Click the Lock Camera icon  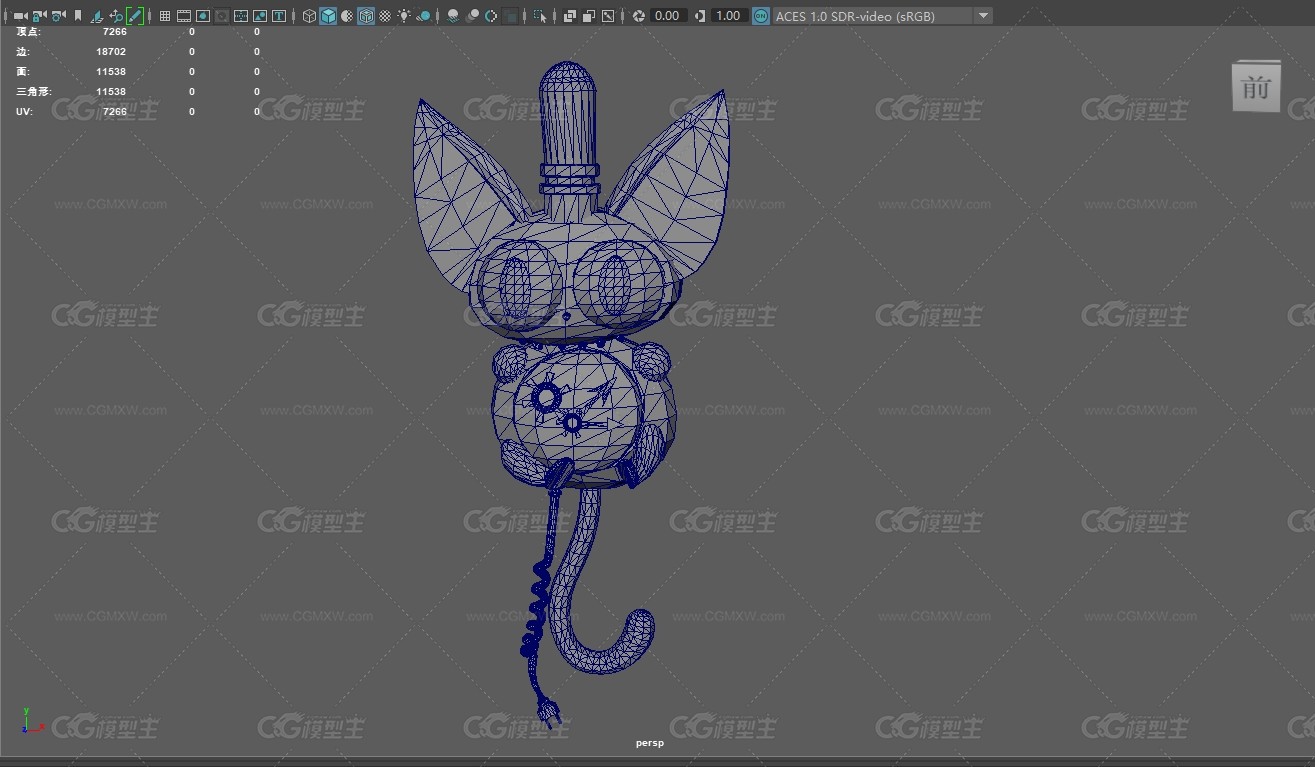[x=39, y=16]
